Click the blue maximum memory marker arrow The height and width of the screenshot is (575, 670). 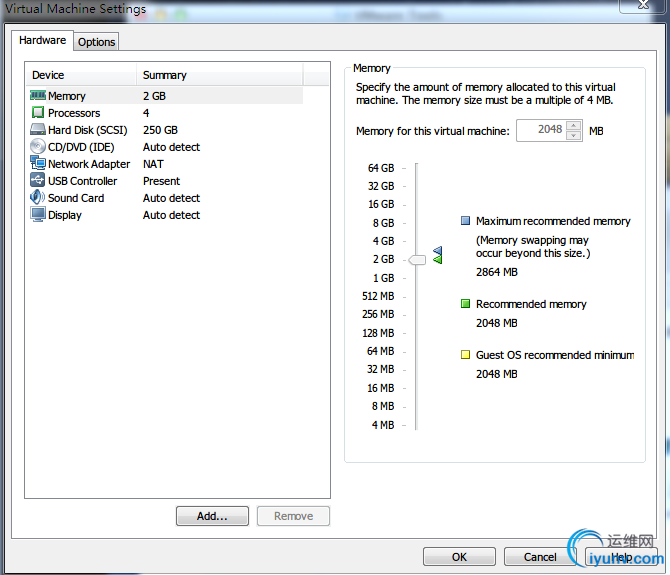pyautogui.click(x=438, y=252)
